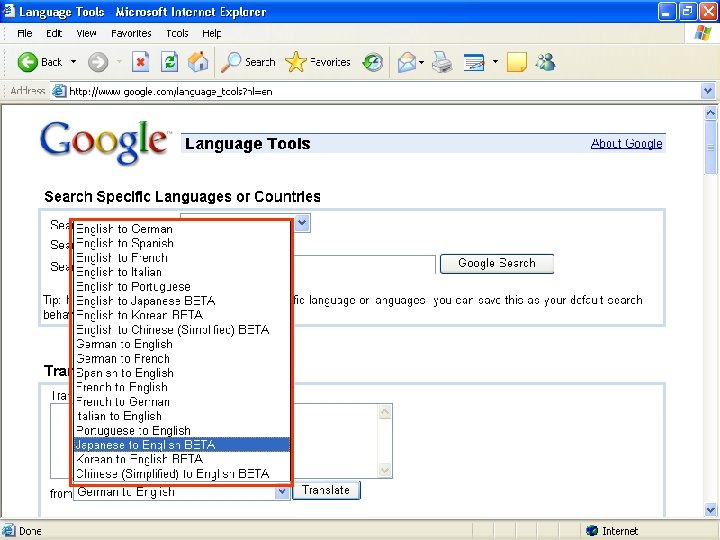
Task: Open the Search toolbar button
Action: pos(248,62)
